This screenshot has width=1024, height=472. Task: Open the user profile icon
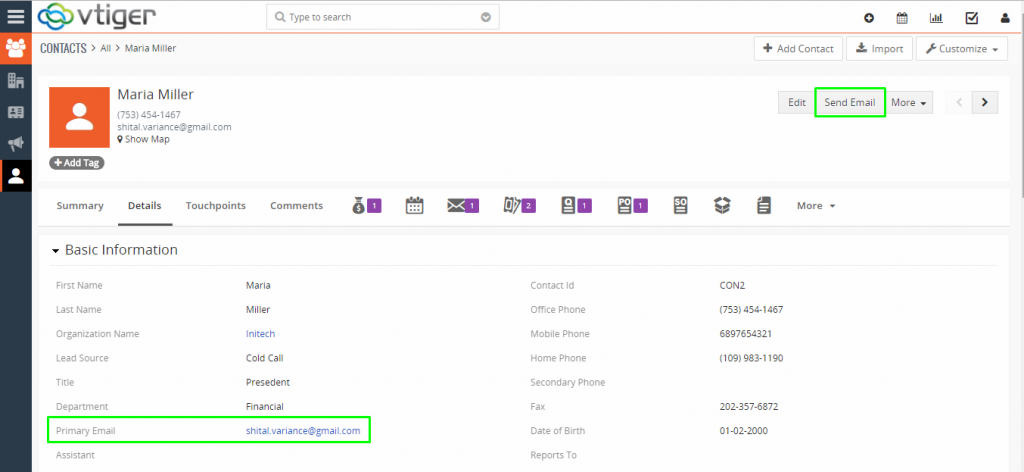point(1005,18)
